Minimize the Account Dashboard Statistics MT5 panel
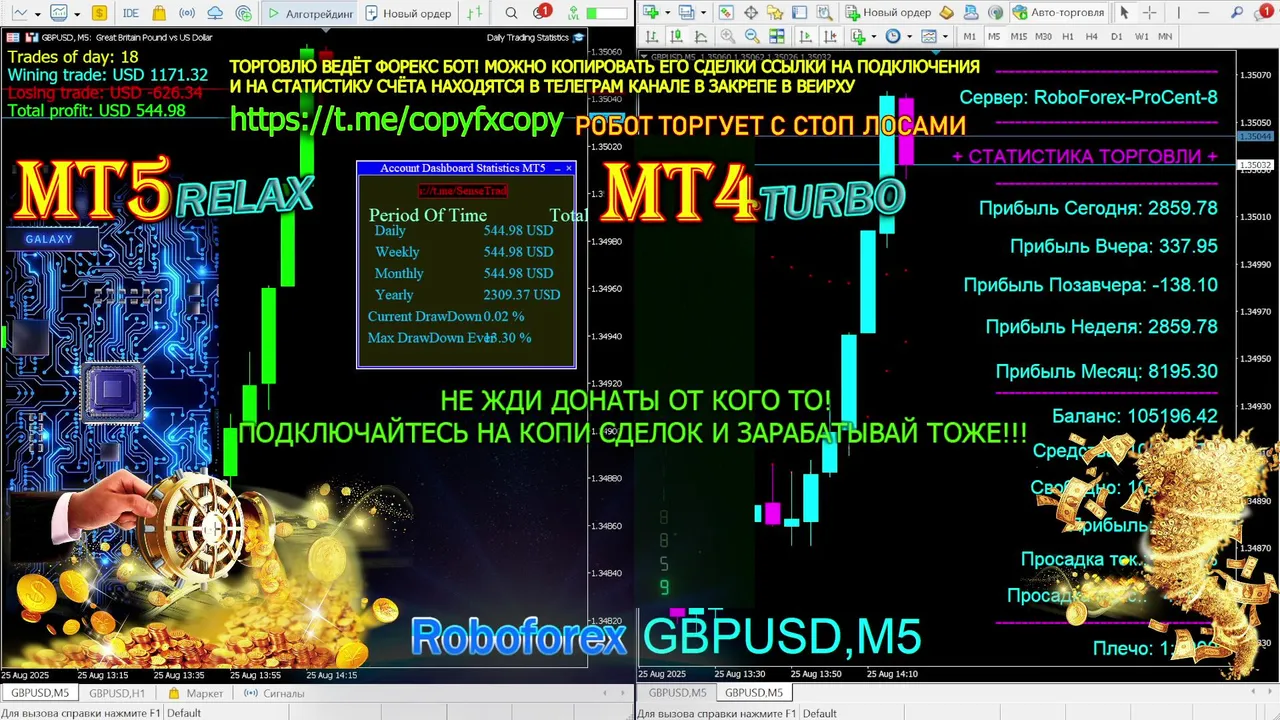Screen dimensions: 1280x720 point(557,168)
